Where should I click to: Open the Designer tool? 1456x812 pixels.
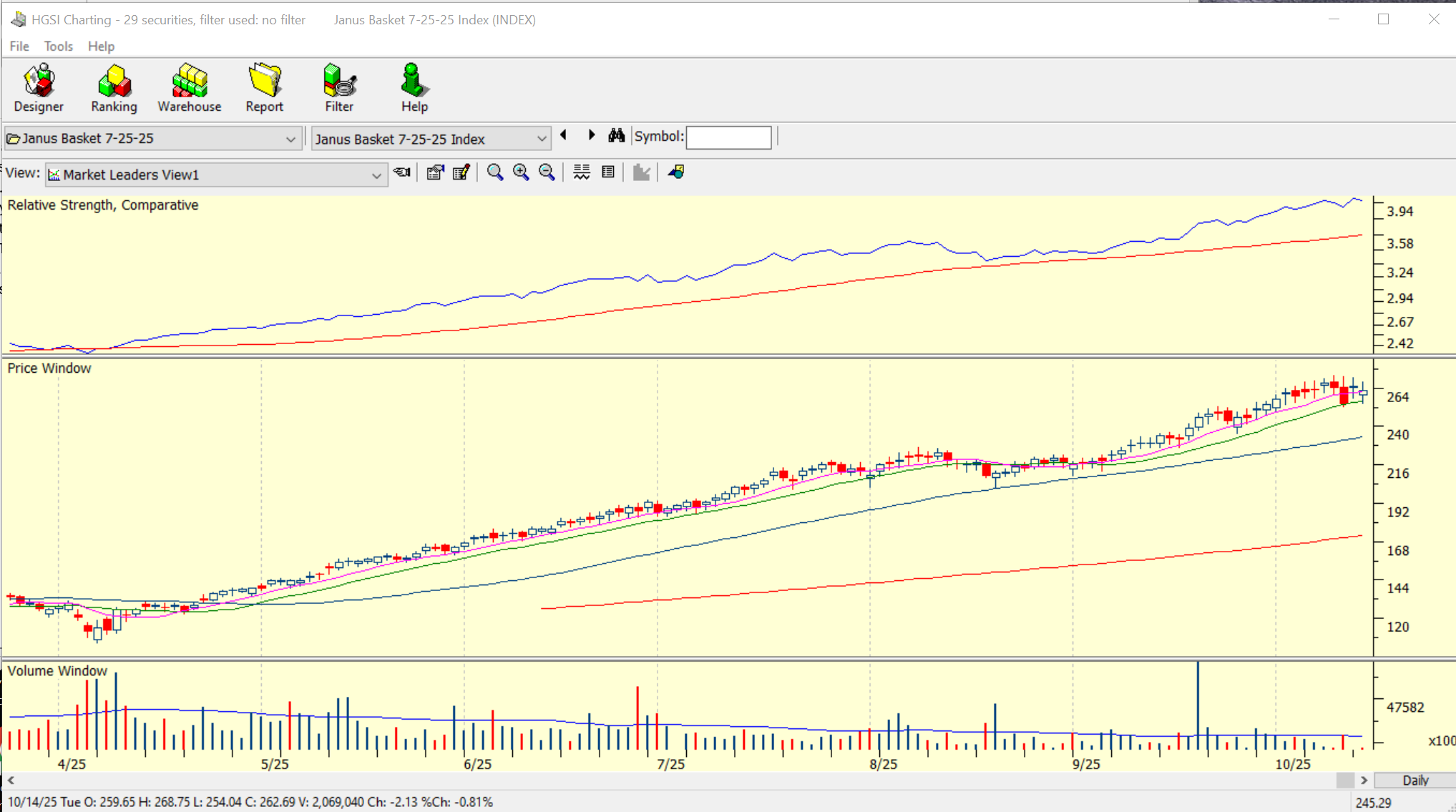(x=39, y=88)
